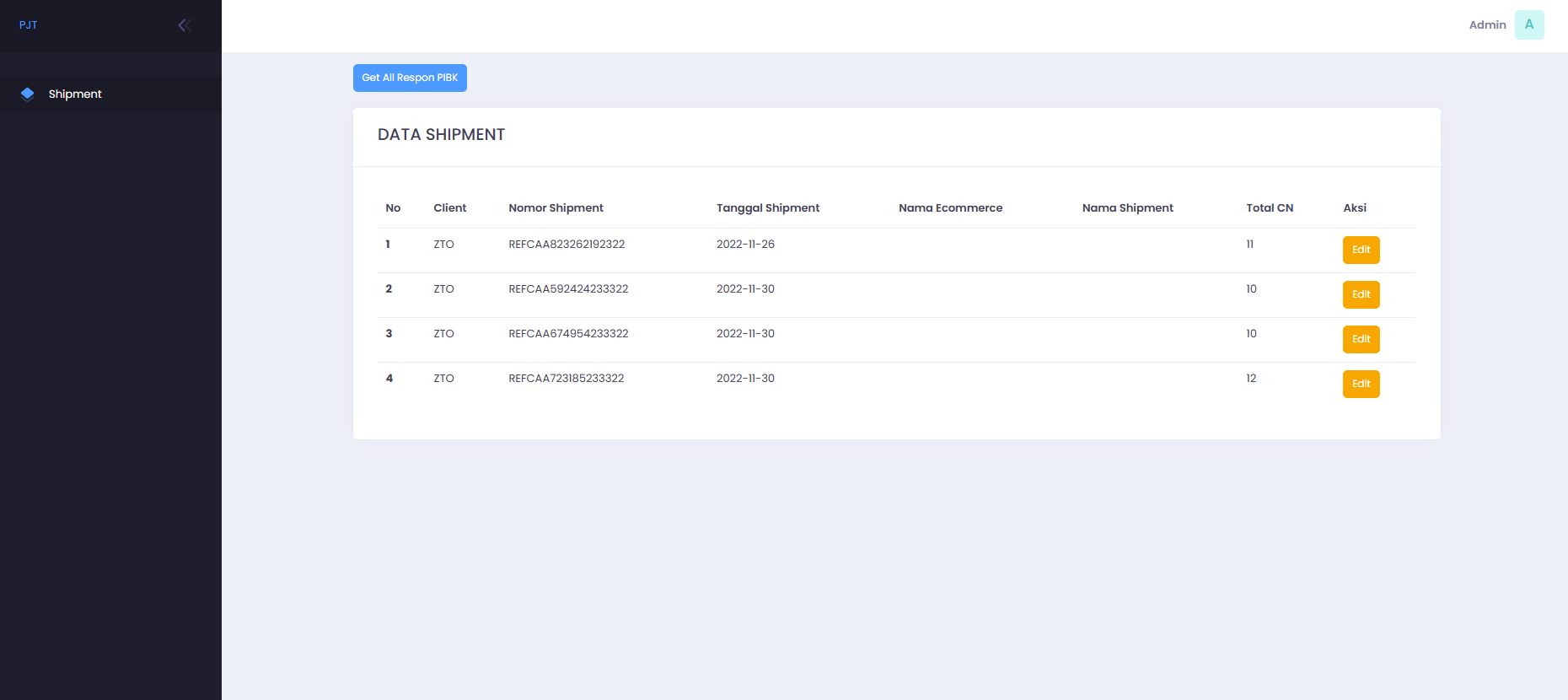Click the DATA SHIPMENT card title
Screen dimensions: 1568x700
(441, 135)
